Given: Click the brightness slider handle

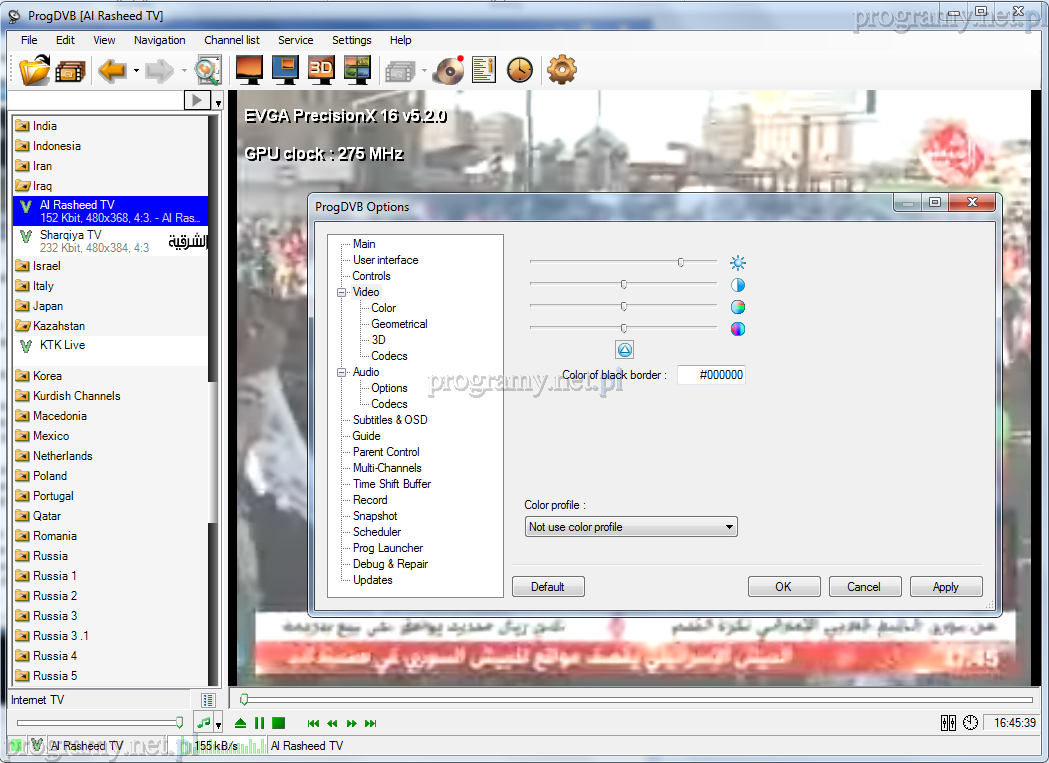Looking at the screenshot, I should coord(680,262).
